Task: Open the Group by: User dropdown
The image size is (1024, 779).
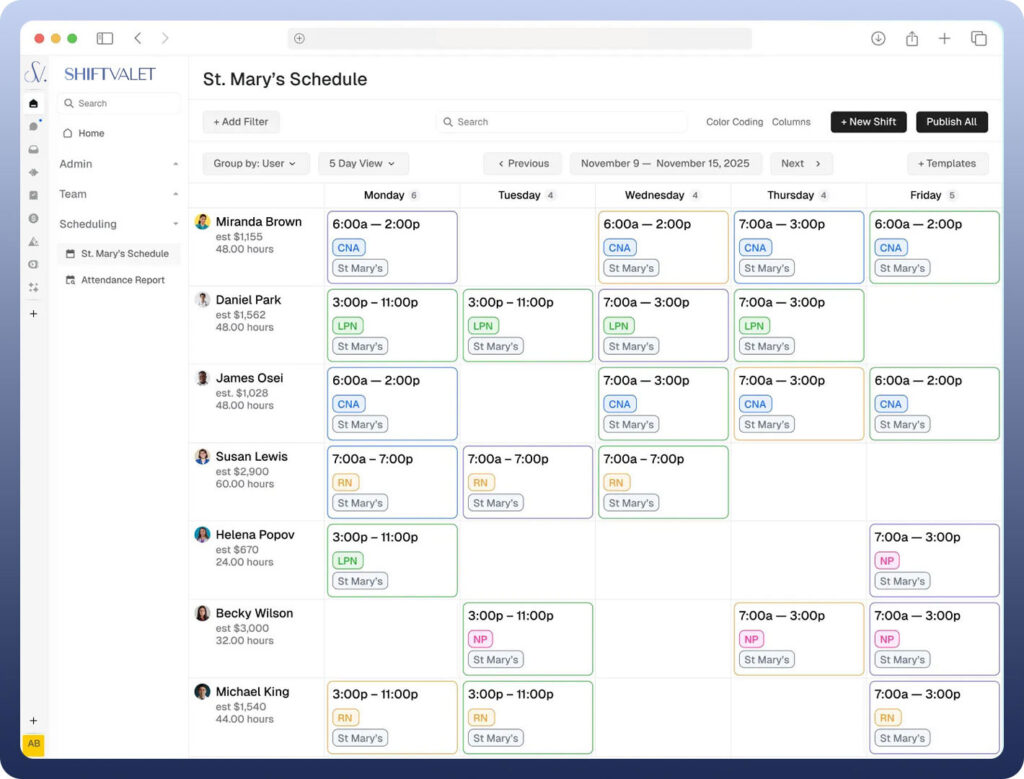Action: pos(255,164)
